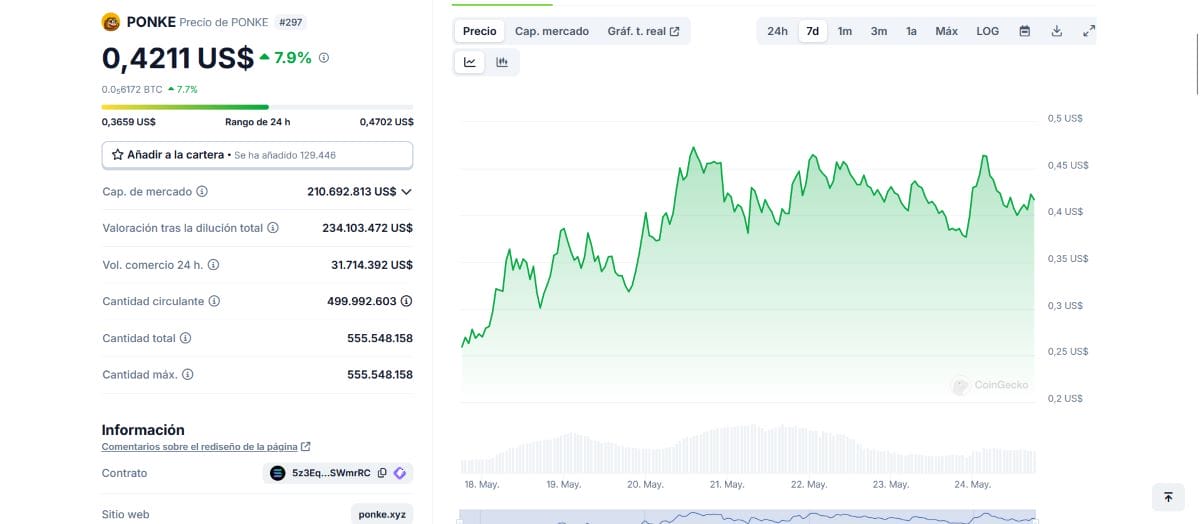
Task: Click info icon beside Cantidad circulante value
Action: 407,301
